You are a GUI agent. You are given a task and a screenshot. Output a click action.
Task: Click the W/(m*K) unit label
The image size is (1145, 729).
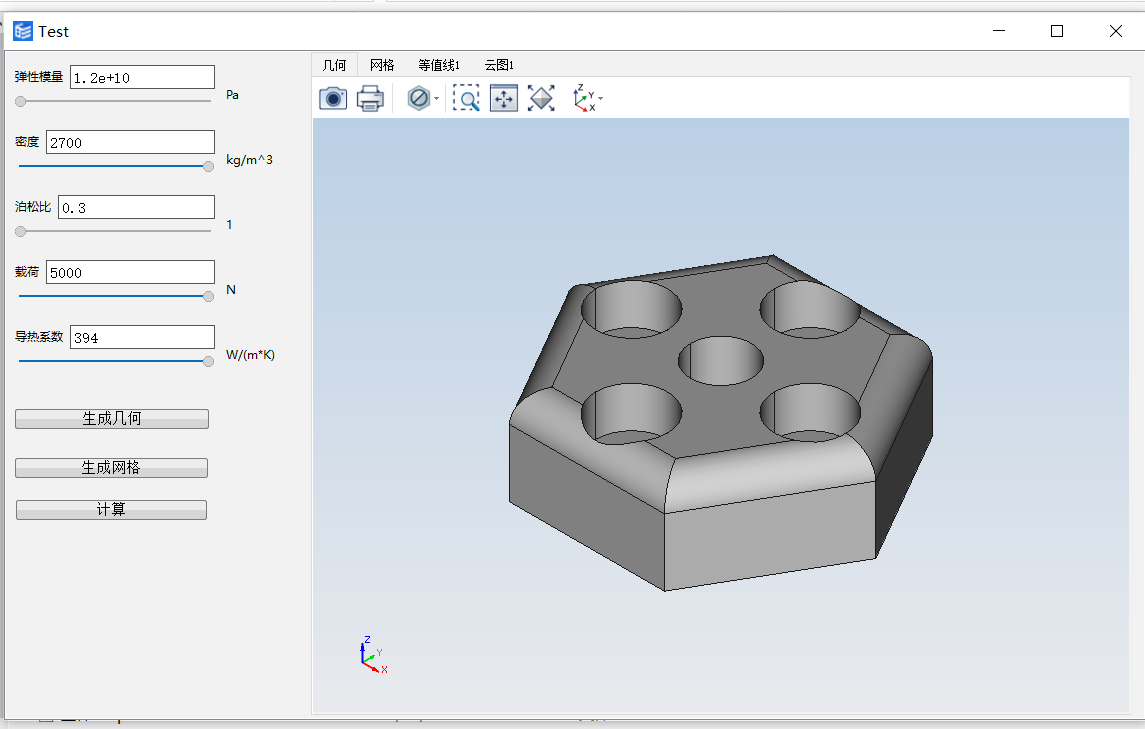click(250, 355)
